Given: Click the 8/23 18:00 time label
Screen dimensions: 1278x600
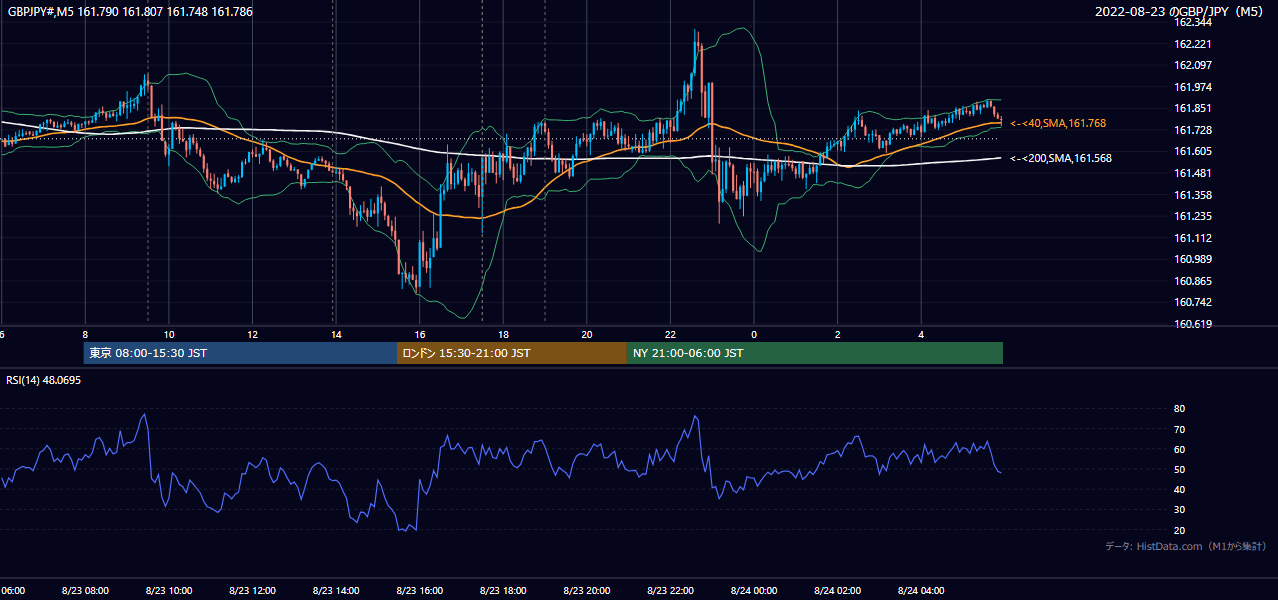Looking at the screenshot, I should click(503, 591).
